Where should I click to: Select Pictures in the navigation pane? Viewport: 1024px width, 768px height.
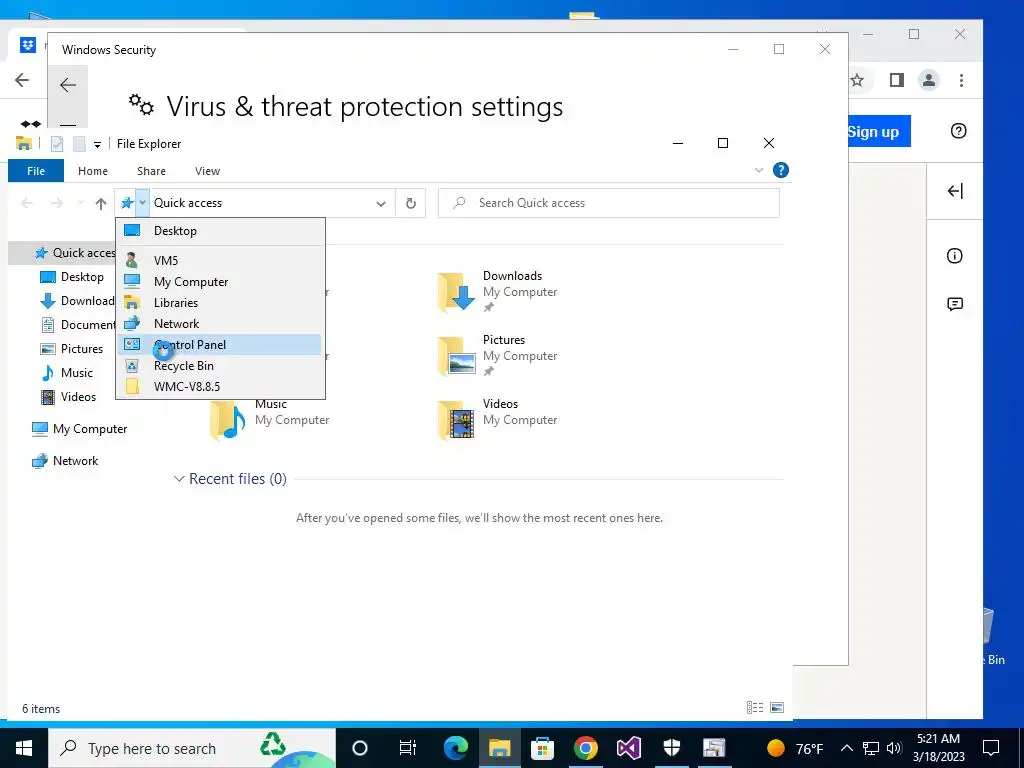pos(71,349)
